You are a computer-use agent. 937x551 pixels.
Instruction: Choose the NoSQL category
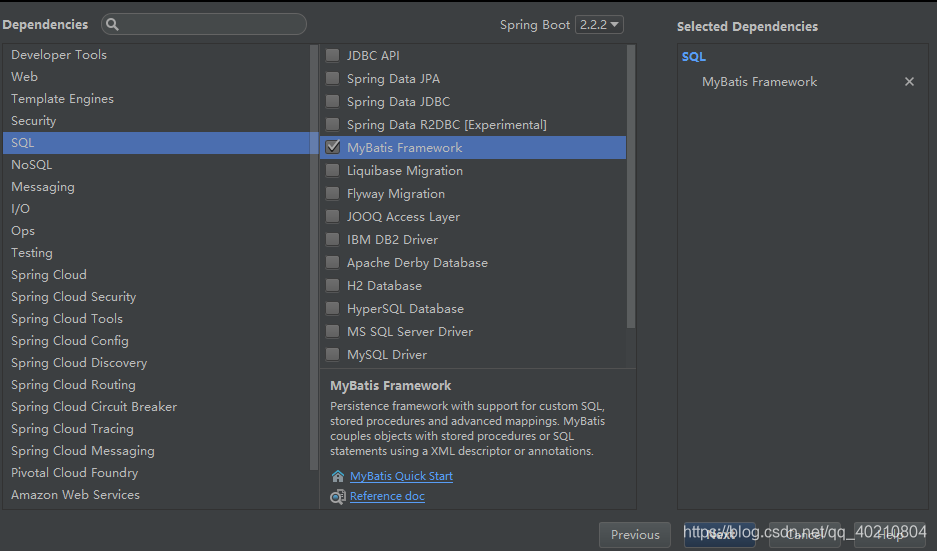[157, 165]
